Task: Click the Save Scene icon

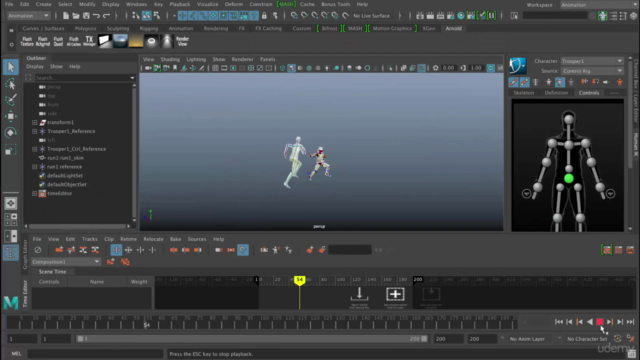Action: [x=86, y=16]
